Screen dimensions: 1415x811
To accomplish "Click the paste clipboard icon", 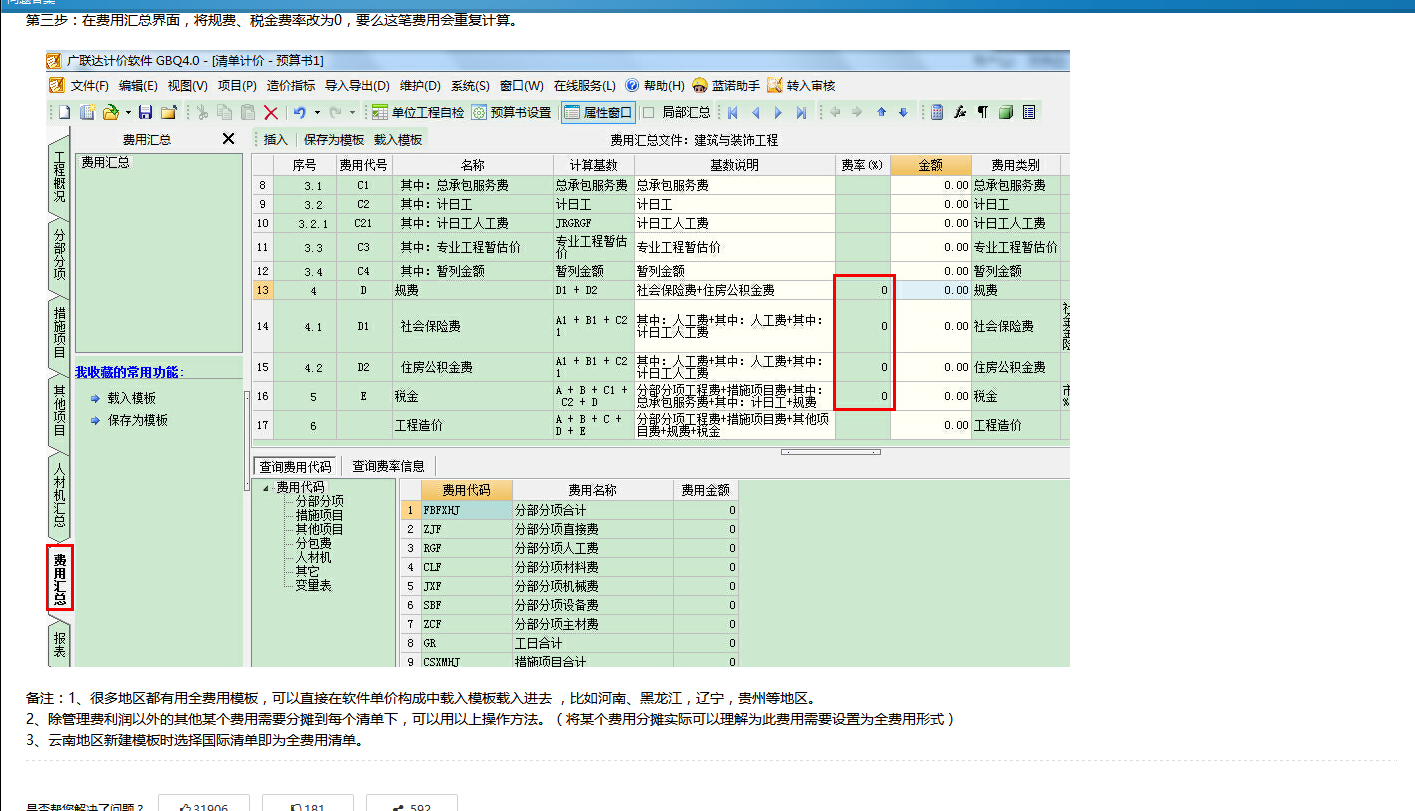I will (x=247, y=112).
